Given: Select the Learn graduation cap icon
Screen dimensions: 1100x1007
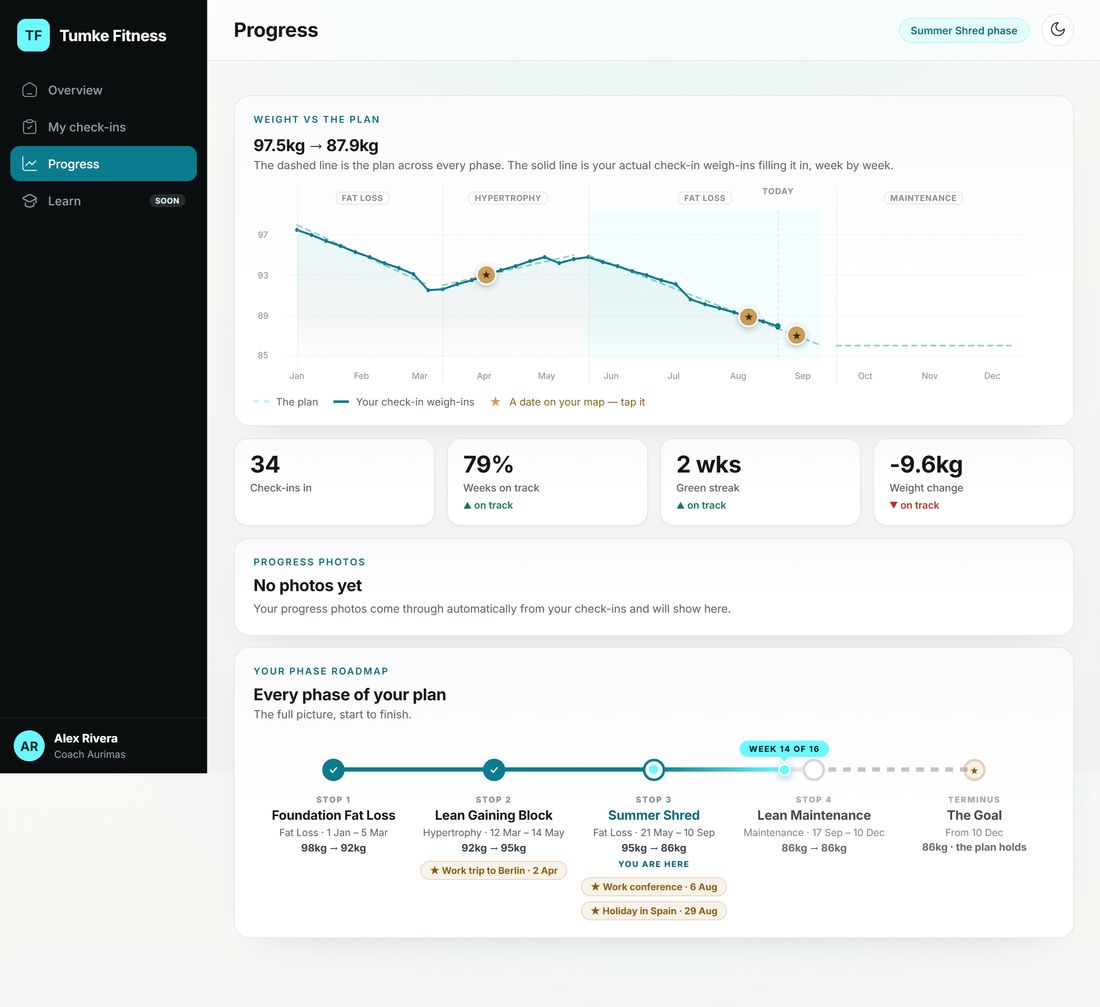Looking at the screenshot, I should [x=29, y=201].
